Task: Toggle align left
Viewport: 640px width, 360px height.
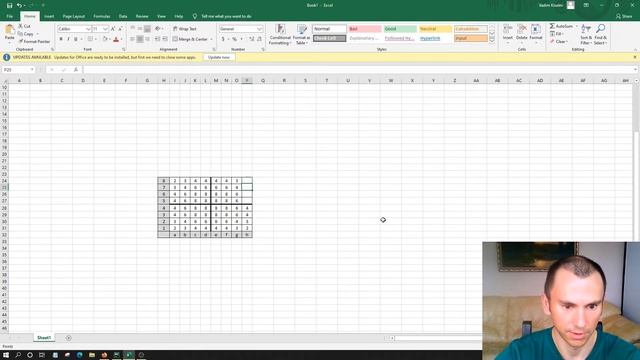Action: (x=132, y=39)
